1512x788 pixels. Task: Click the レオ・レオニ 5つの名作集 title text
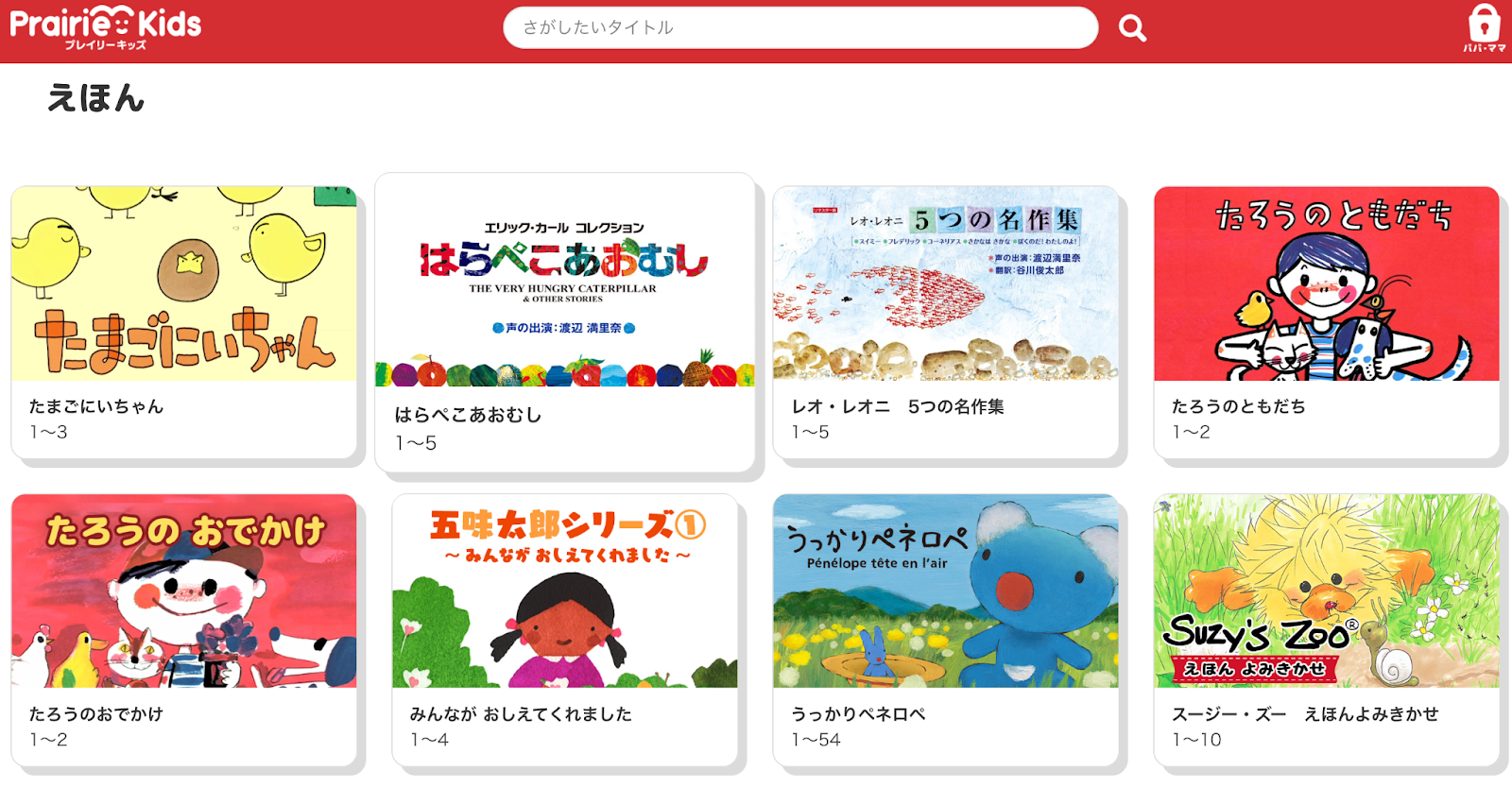[898, 406]
